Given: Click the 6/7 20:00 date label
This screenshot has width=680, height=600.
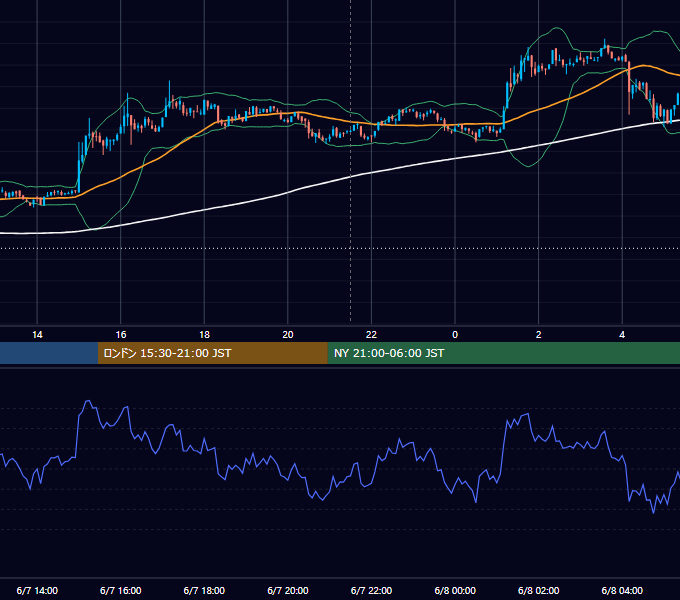Looking at the screenshot, I should [x=288, y=590].
